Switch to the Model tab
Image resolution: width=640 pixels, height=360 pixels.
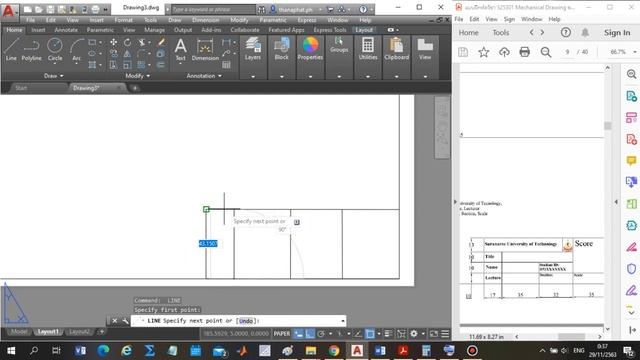[x=18, y=332]
